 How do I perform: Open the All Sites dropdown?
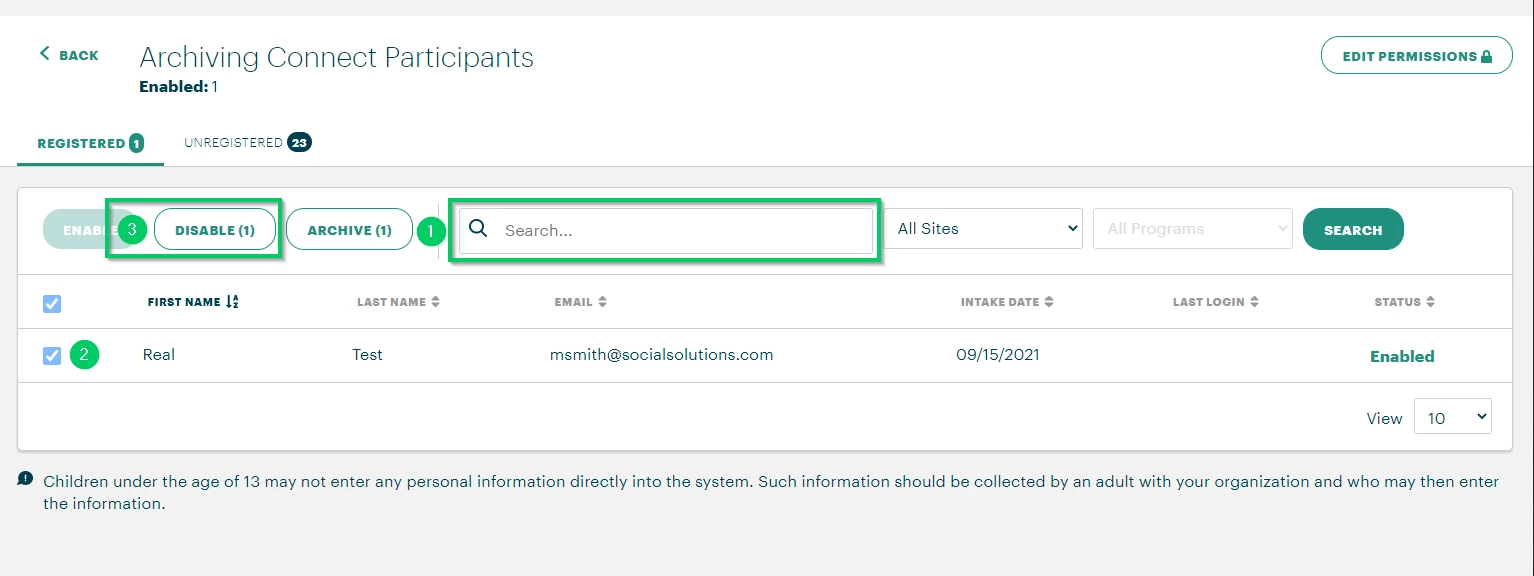[983, 229]
